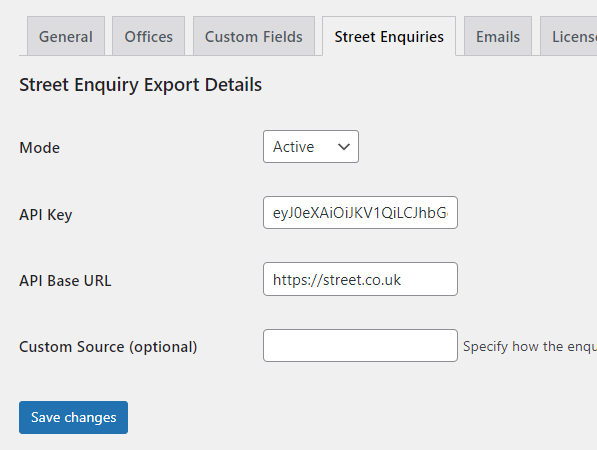The height and width of the screenshot is (450, 597).
Task: Click the 'Specify how the enqu' help text
Action: coord(530,346)
